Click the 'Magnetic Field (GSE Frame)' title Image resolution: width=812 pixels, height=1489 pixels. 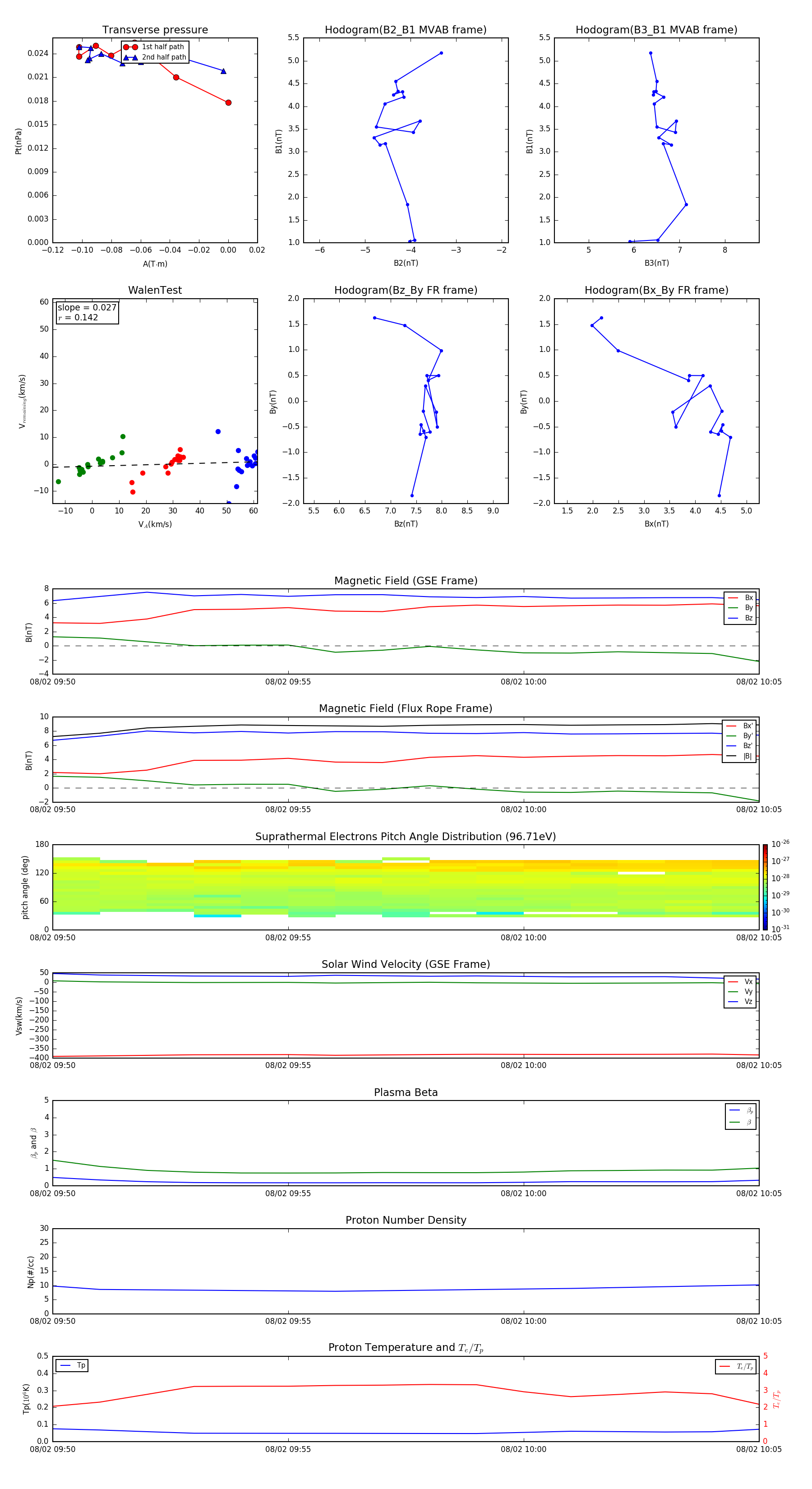tap(406, 581)
